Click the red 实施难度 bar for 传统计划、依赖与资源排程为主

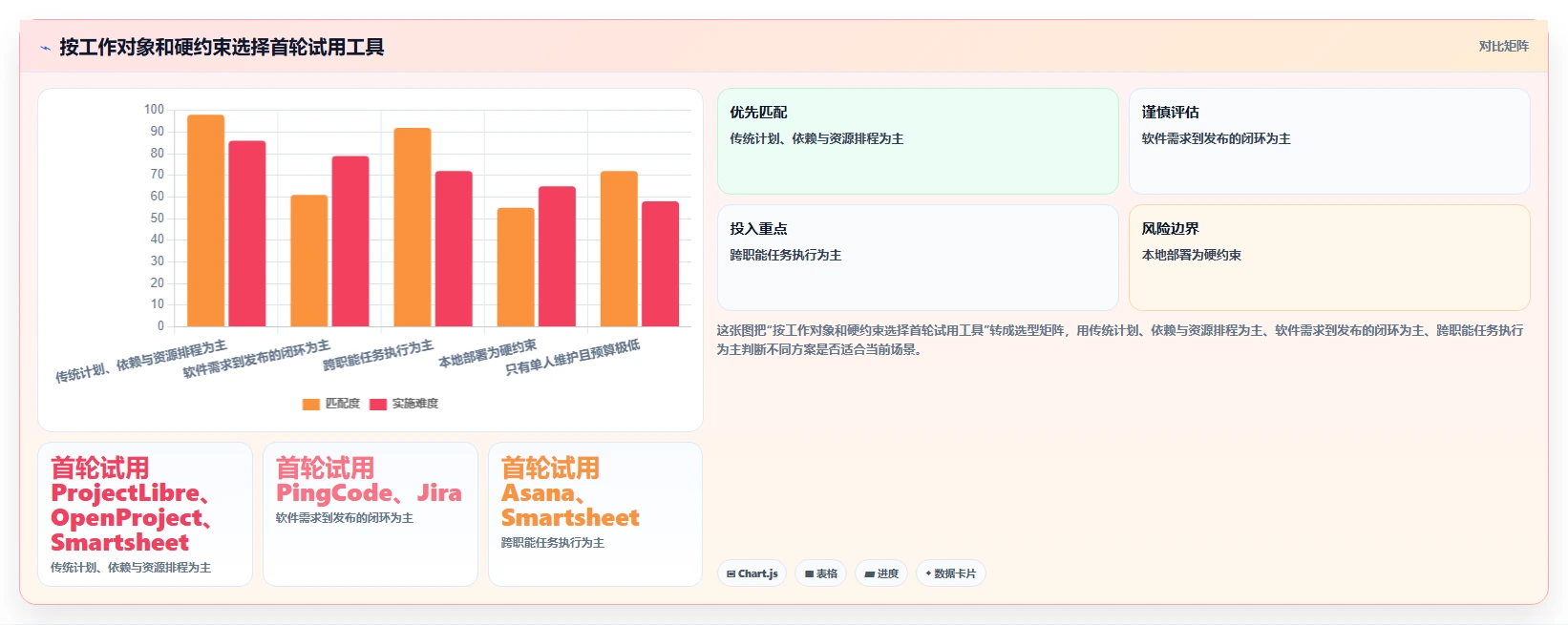(247, 234)
